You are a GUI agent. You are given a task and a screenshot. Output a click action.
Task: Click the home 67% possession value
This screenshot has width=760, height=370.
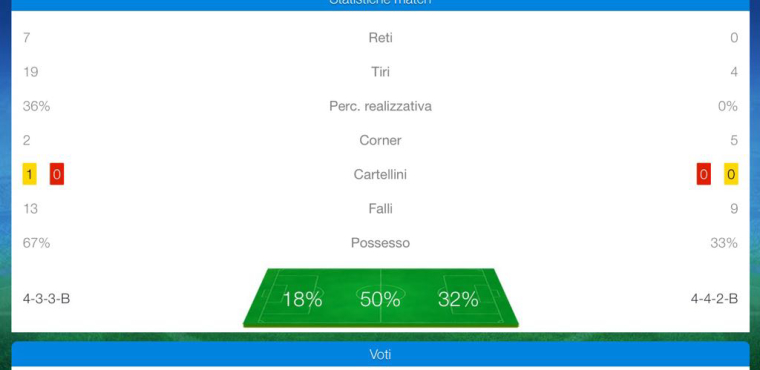click(36, 243)
